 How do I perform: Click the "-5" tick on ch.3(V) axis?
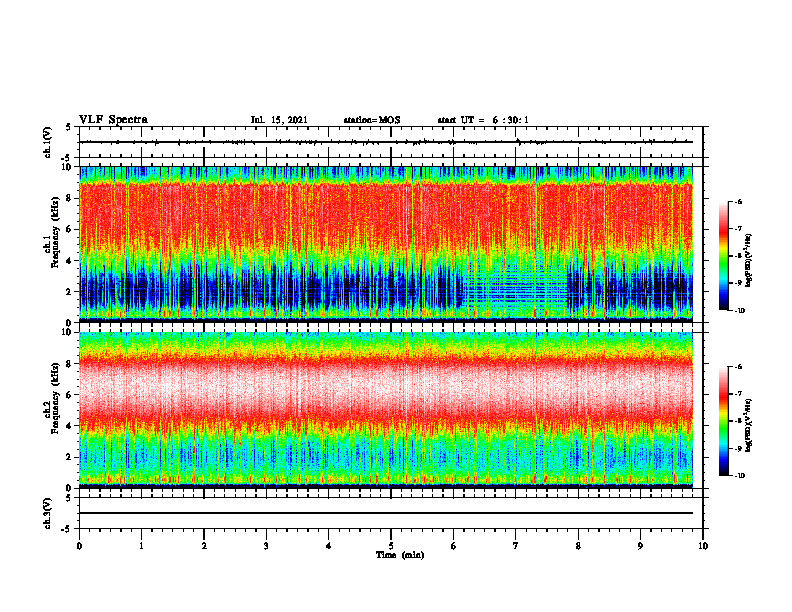tap(68, 529)
